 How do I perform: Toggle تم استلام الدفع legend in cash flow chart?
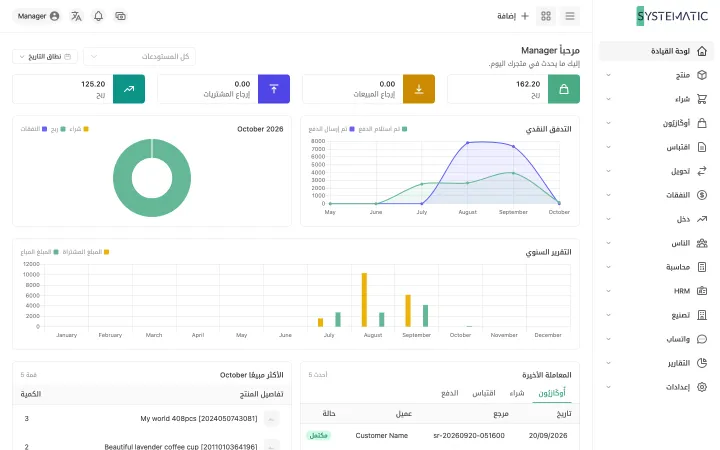(x=382, y=129)
